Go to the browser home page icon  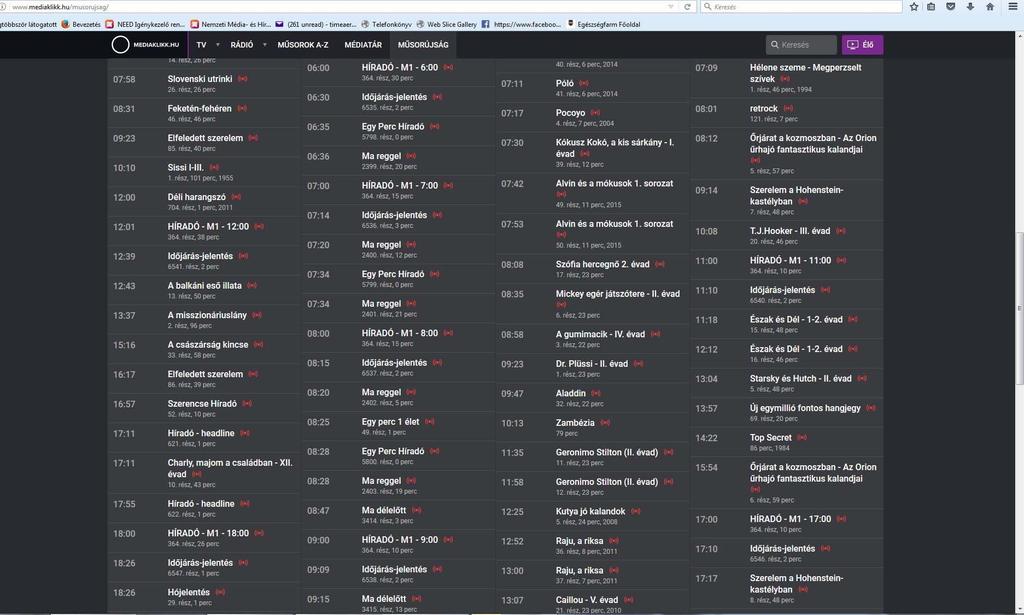coord(990,7)
